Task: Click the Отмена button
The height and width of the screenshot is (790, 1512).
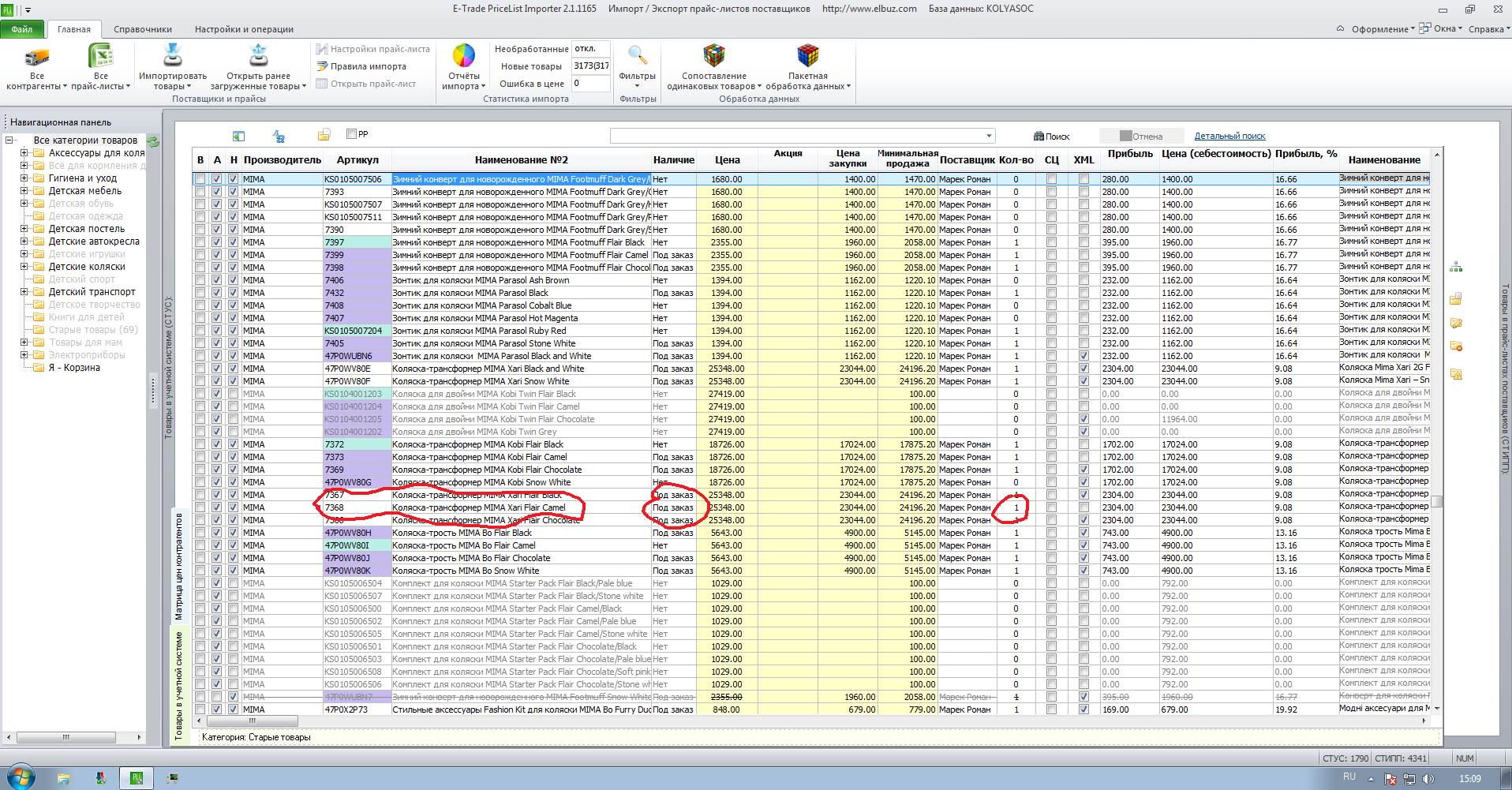Action: 1141,136
